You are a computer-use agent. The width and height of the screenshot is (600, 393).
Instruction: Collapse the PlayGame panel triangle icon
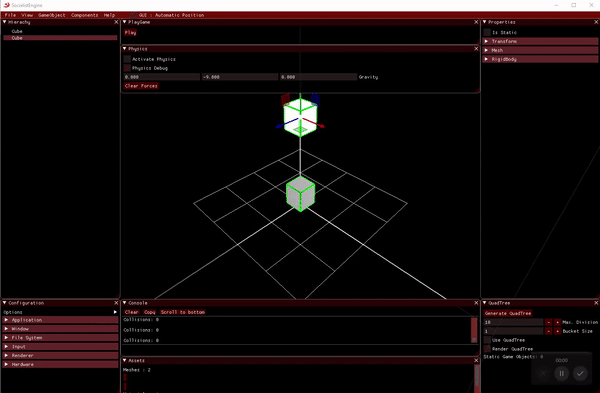tap(125, 22)
